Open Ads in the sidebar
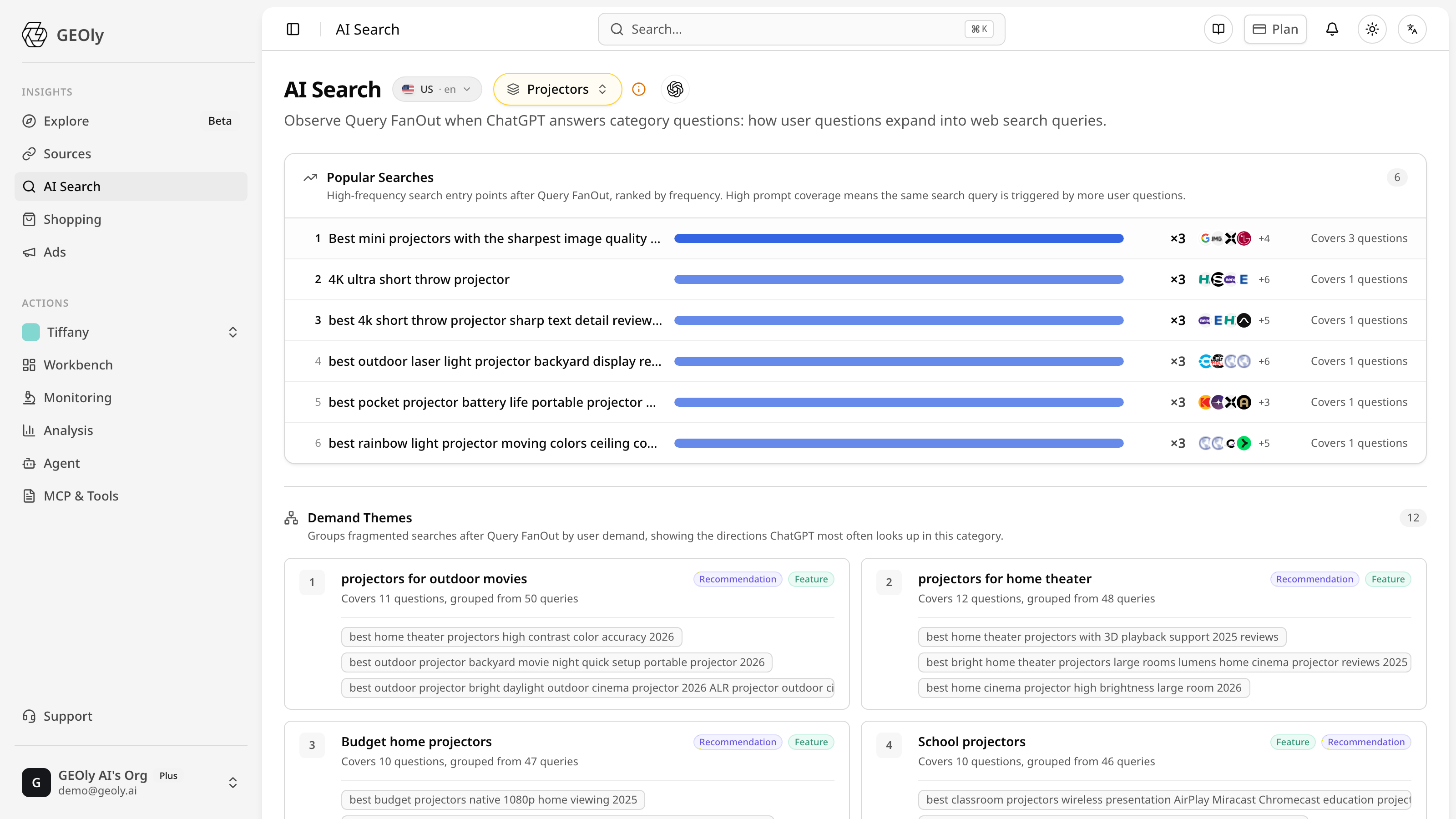This screenshot has height=819, width=1456. (x=131, y=252)
